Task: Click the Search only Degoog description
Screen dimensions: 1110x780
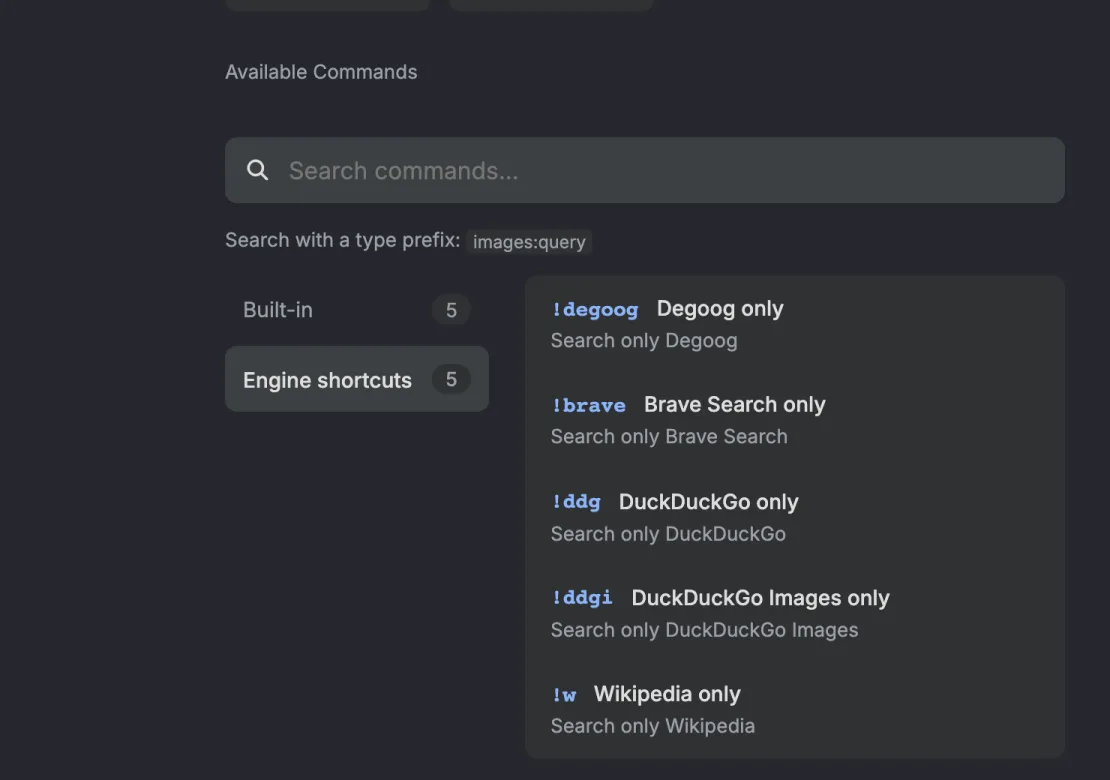Action: point(644,340)
